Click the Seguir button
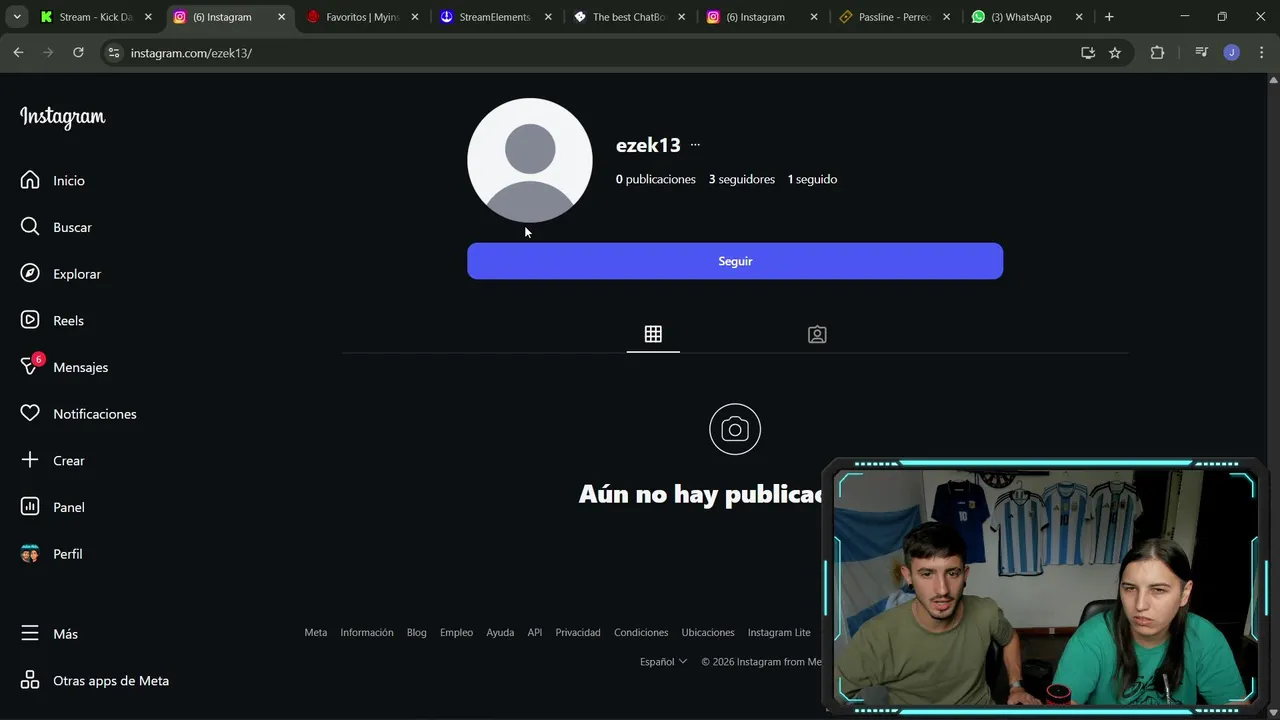 click(735, 261)
